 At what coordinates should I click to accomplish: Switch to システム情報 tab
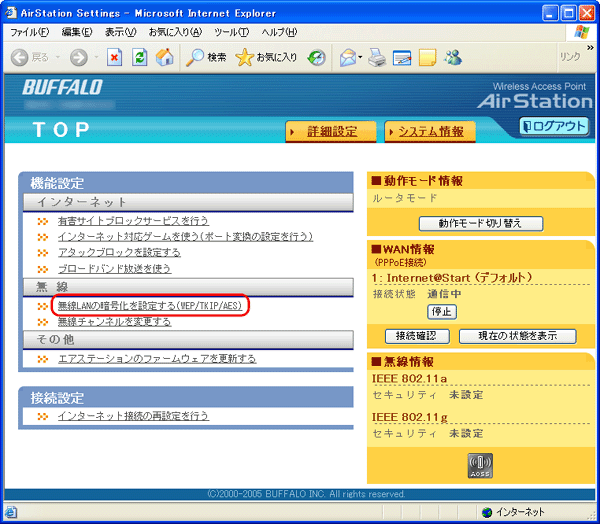(x=430, y=132)
